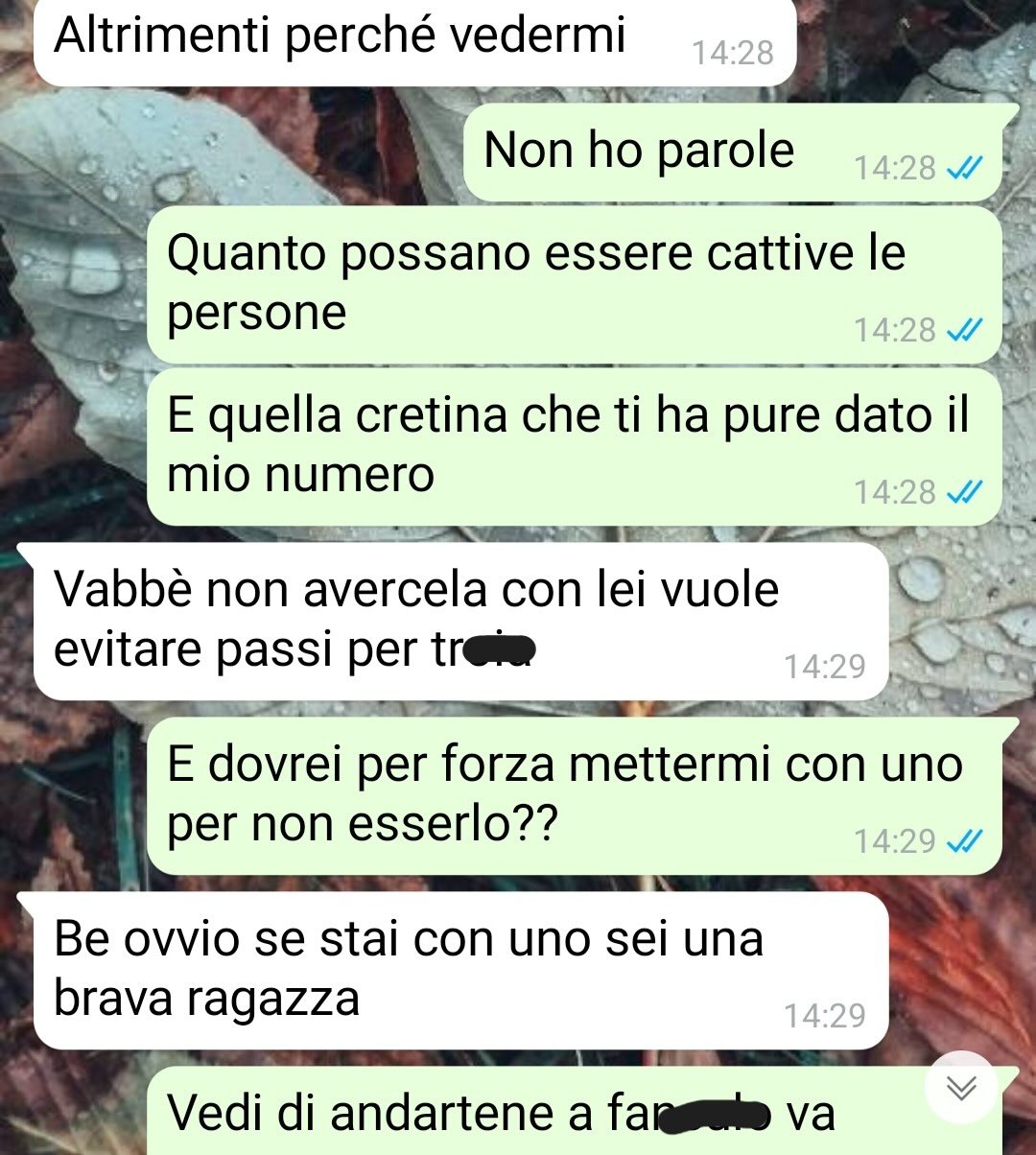
Task: Tap the censored scribble in 'Vedi di andartene' message
Action: (x=718, y=1116)
